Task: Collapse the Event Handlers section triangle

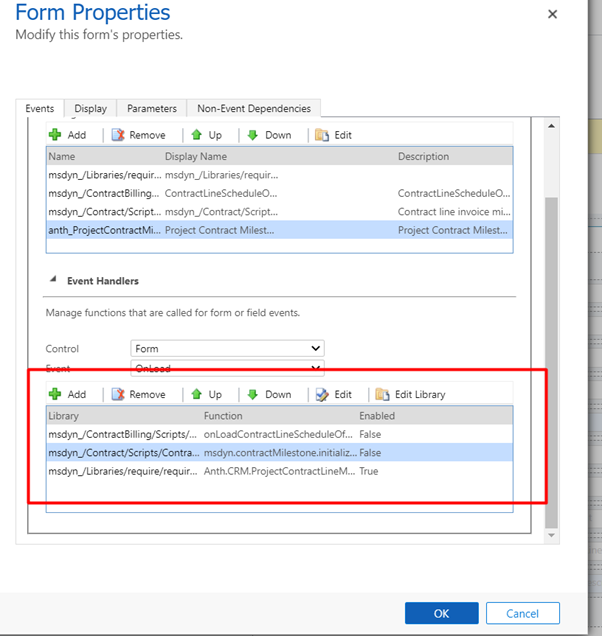Action: [x=52, y=282]
